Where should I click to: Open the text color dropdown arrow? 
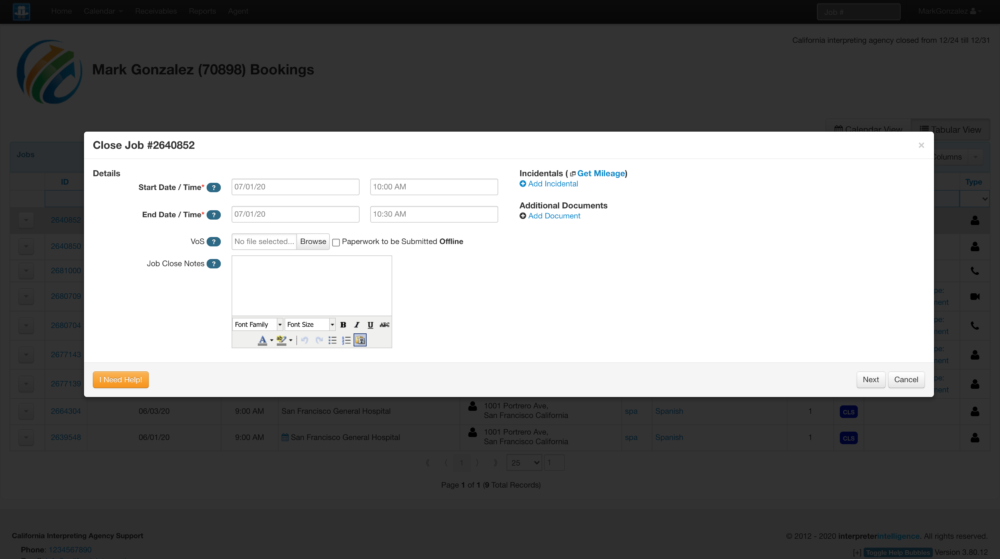[272, 340]
